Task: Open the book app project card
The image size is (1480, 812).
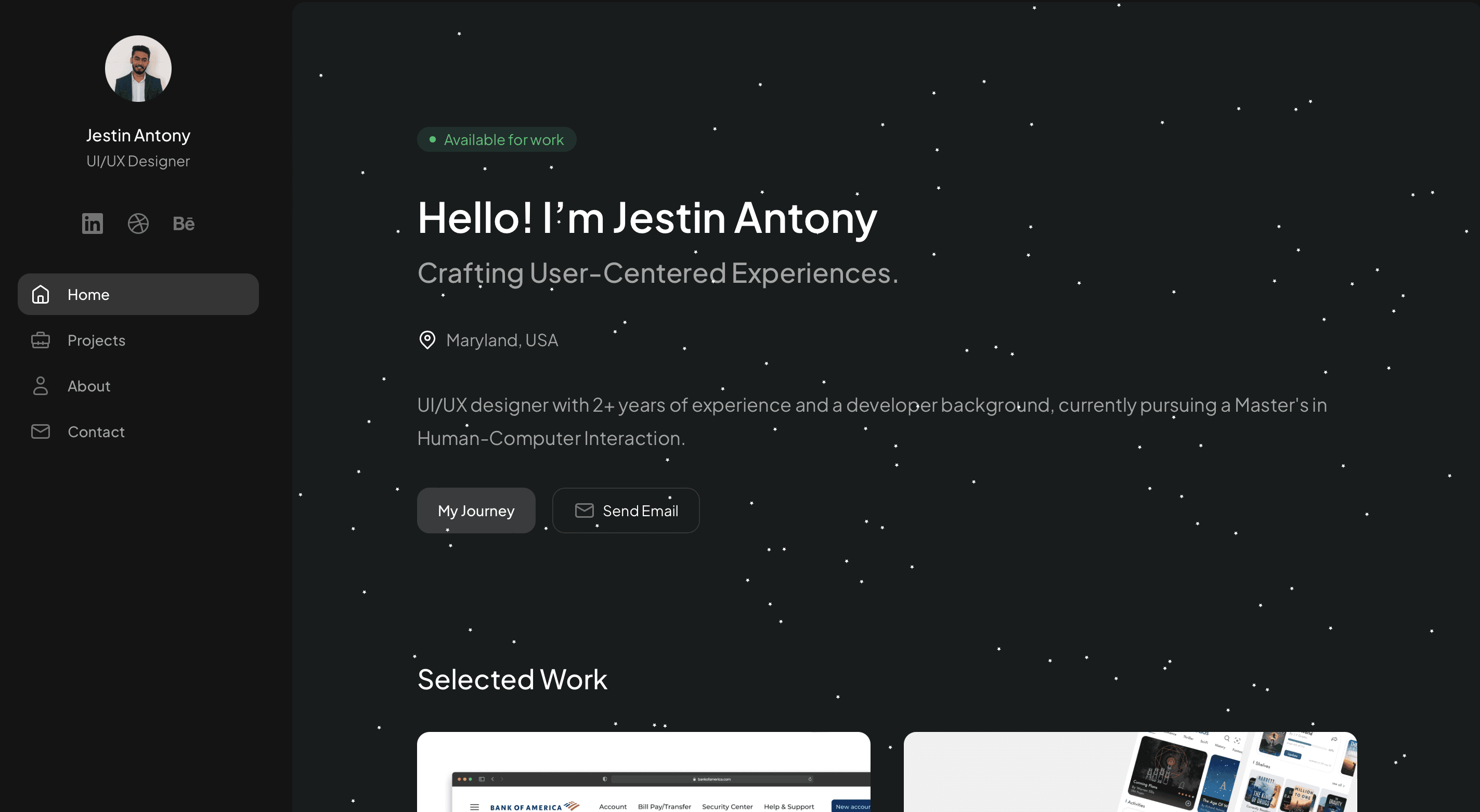Action: tap(1130, 772)
